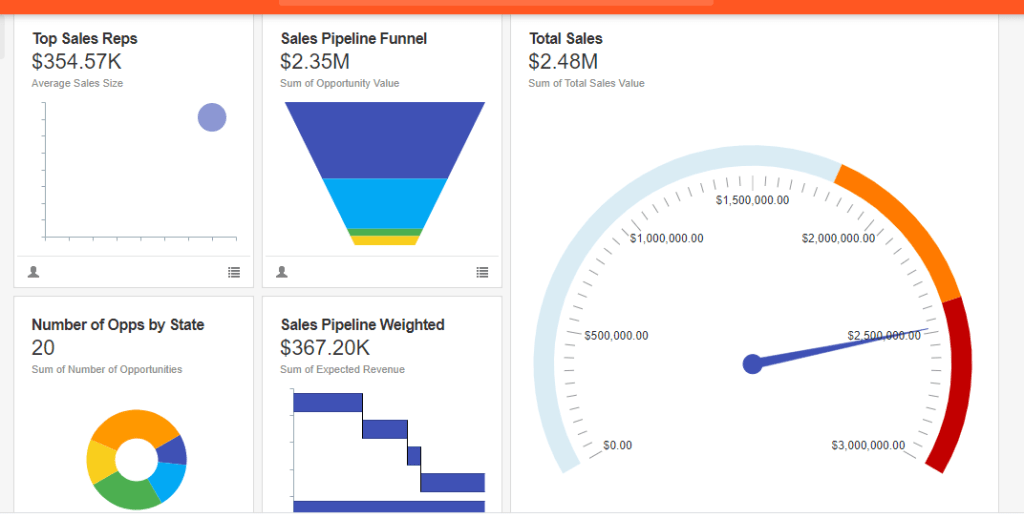
Task: Click the yellow slice of the donut chart
Action: [100, 460]
